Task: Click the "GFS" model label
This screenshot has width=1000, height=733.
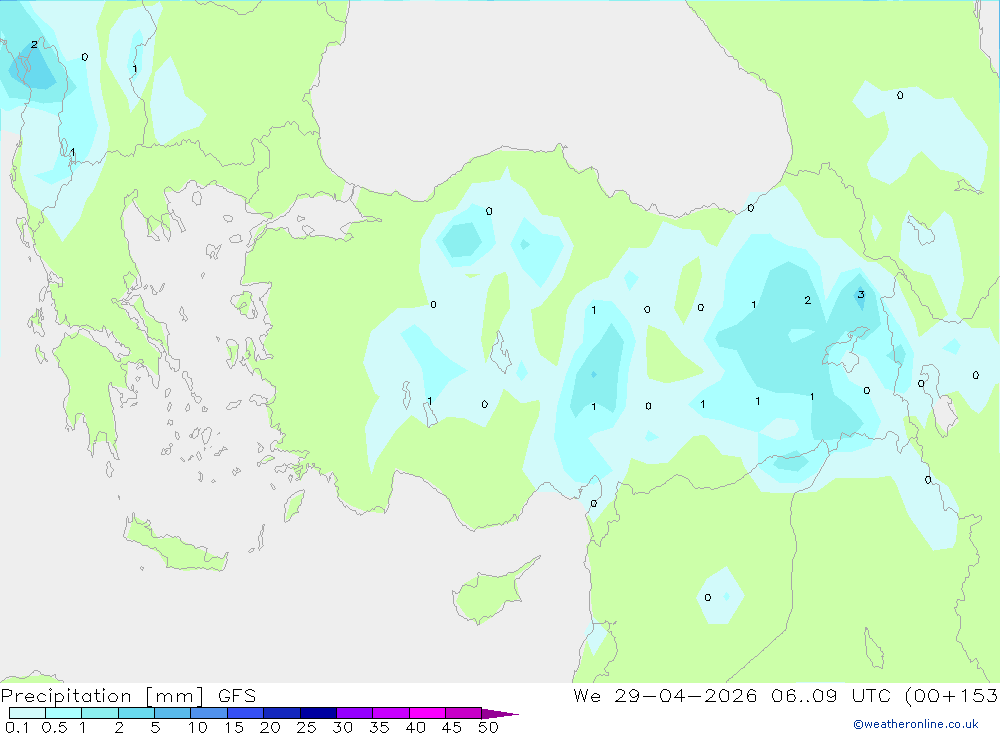Action: pos(237,695)
